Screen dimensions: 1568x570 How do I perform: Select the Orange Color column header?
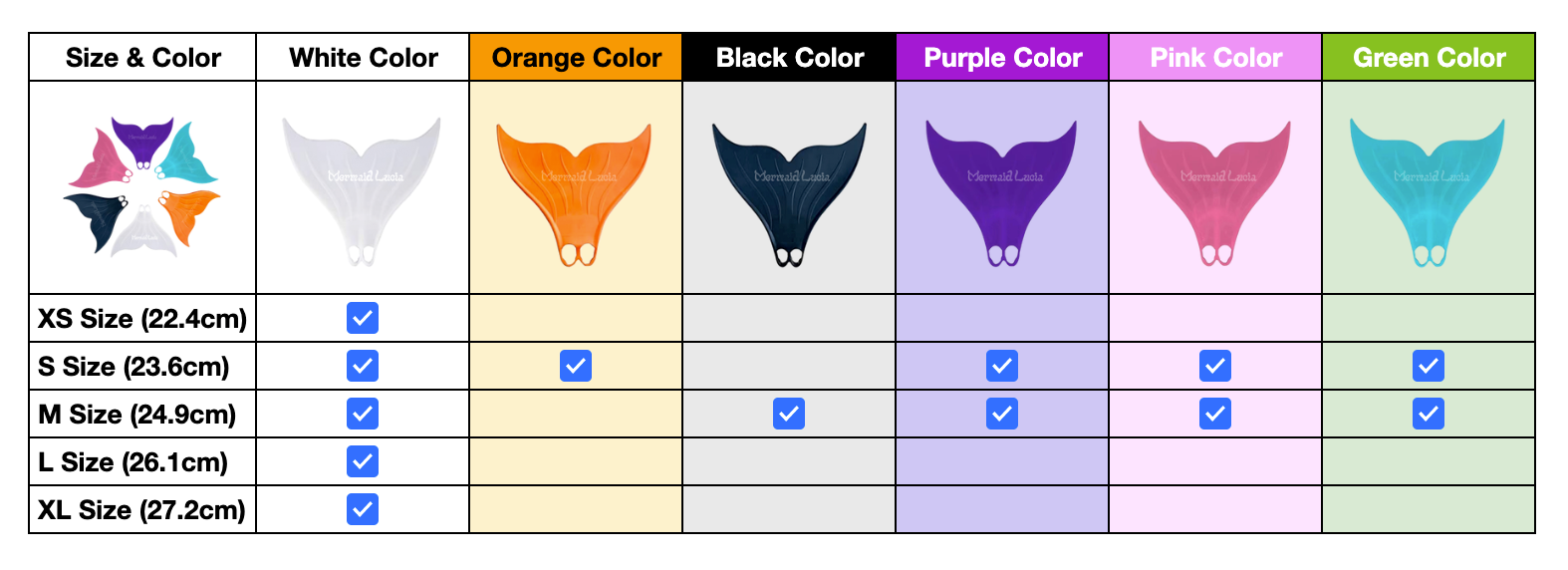pos(576,58)
